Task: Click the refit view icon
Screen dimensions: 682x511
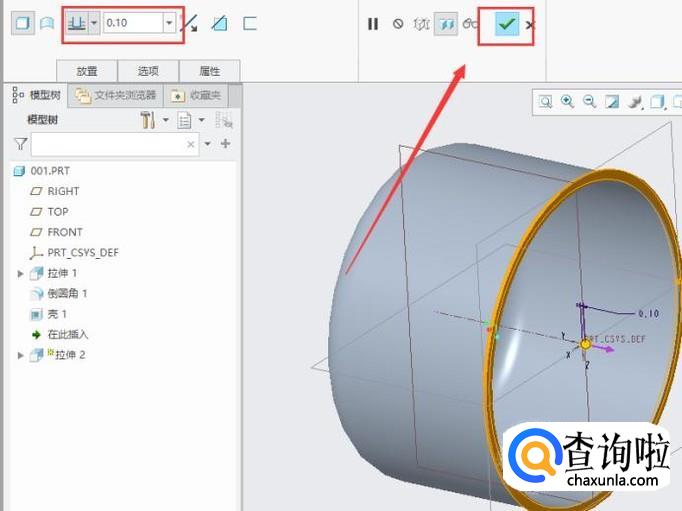Action: coord(545,102)
